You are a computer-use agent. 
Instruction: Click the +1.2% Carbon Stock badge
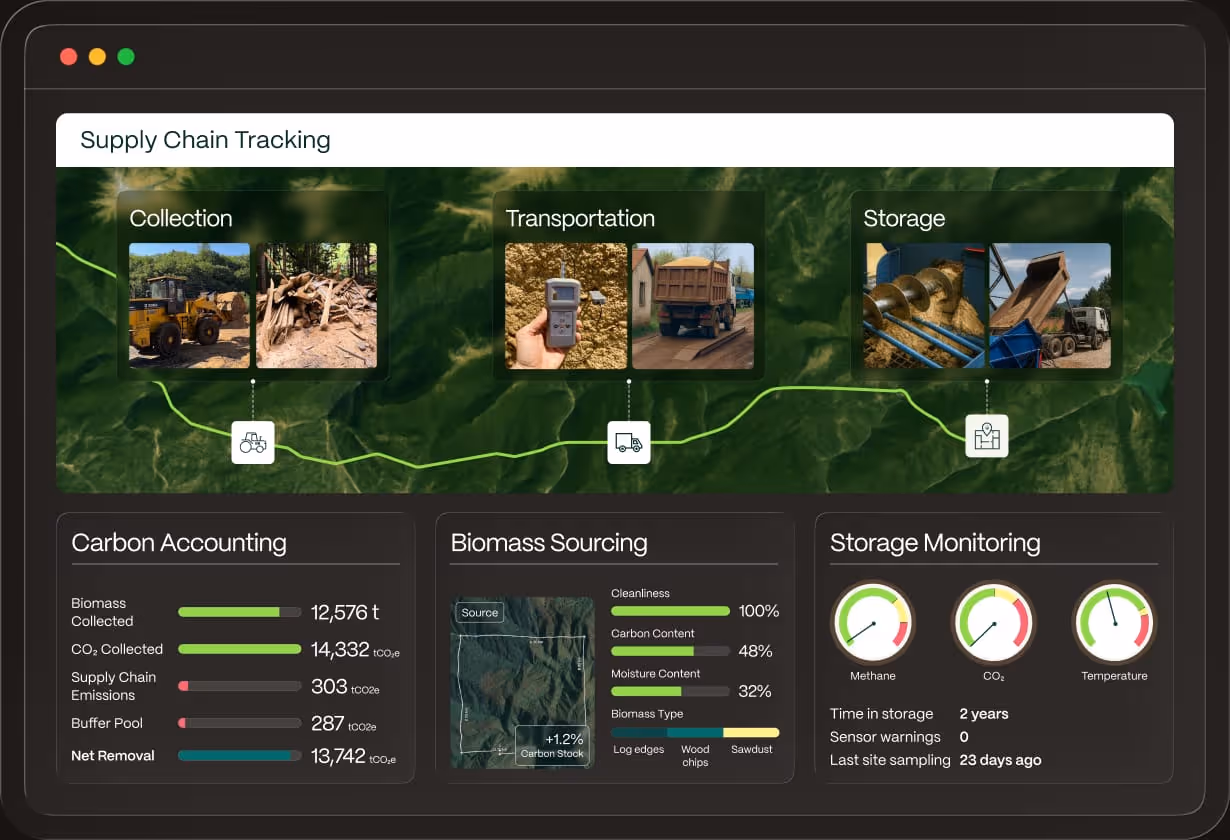(552, 746)
